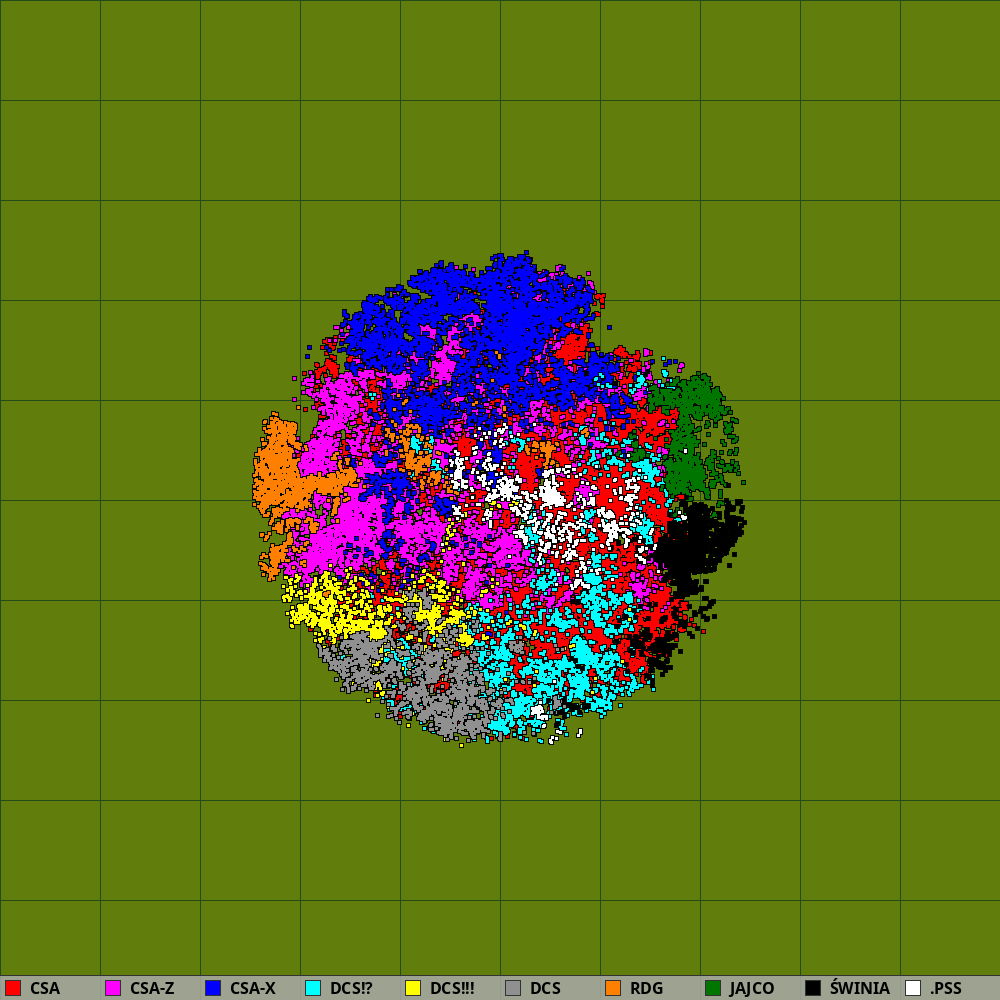Click the blue CSA-X legend swatch

(213, 988)
